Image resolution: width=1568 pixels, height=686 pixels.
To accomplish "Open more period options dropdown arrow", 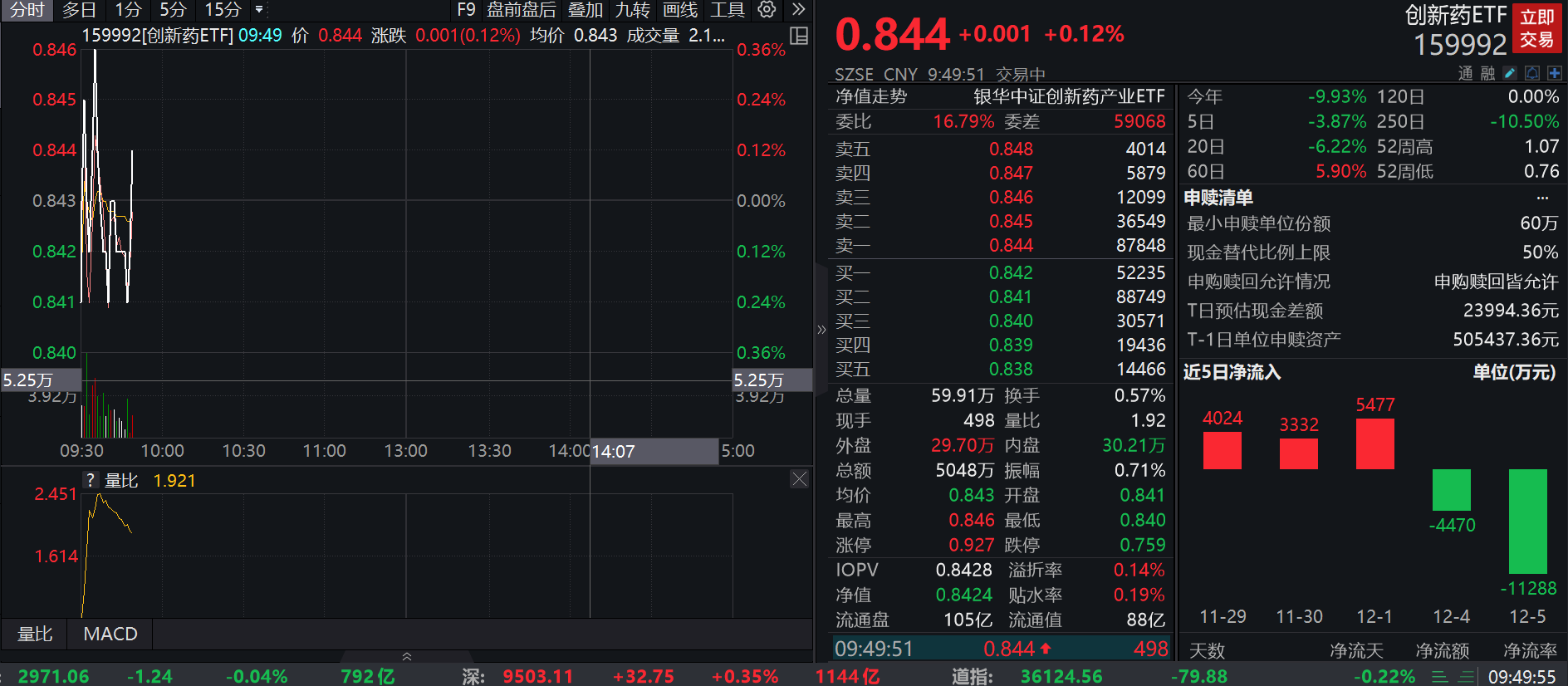I will coord(259,10).
